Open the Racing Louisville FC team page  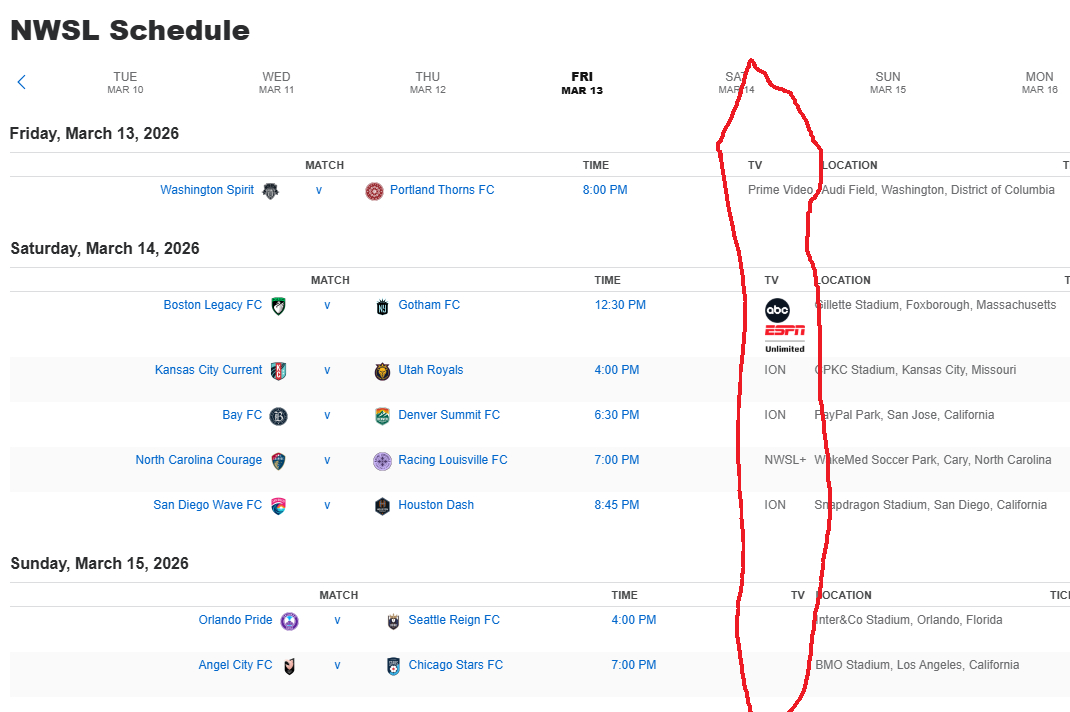452,460
